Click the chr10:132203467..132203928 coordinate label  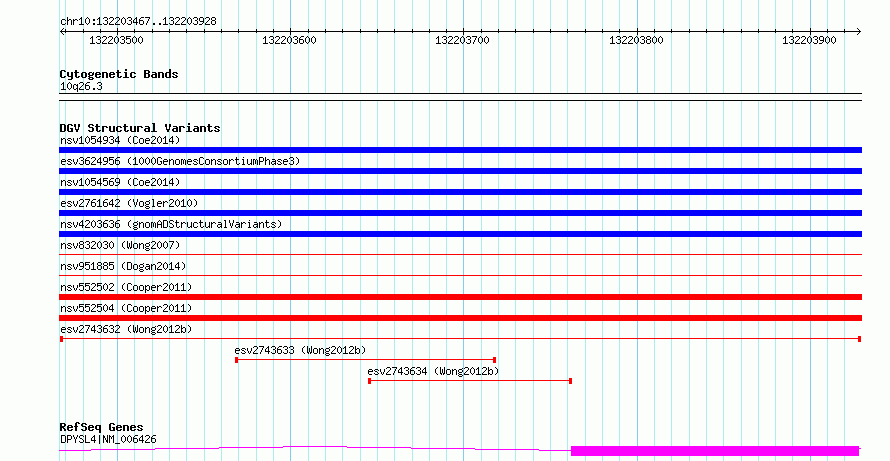coord(138,22)
